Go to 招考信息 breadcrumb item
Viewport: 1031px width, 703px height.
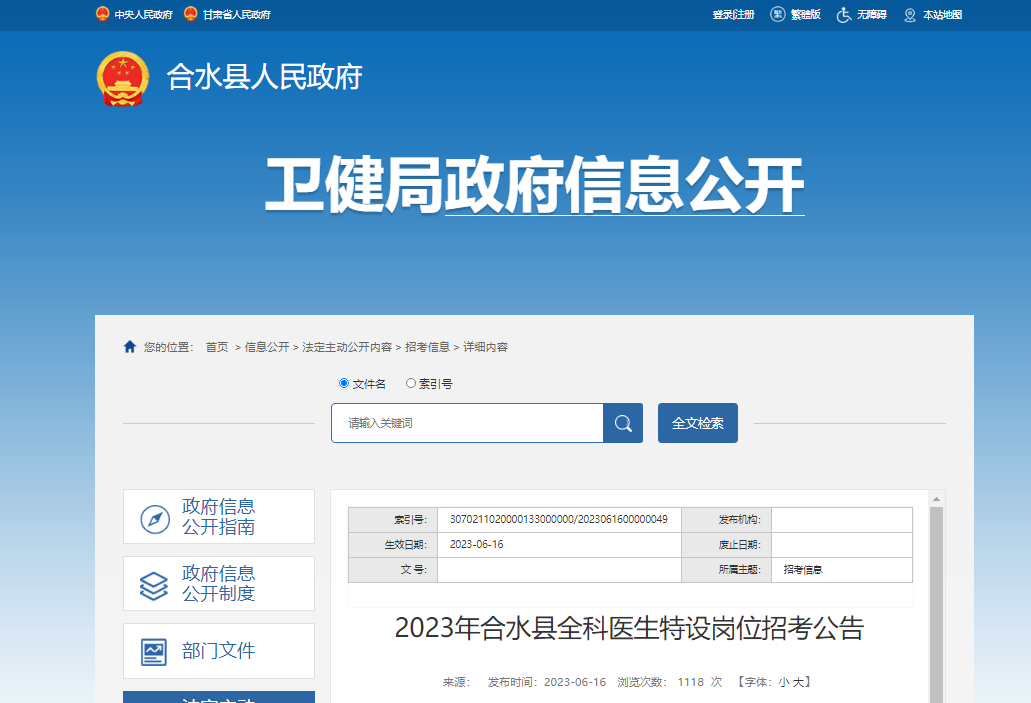coord(427,347)
